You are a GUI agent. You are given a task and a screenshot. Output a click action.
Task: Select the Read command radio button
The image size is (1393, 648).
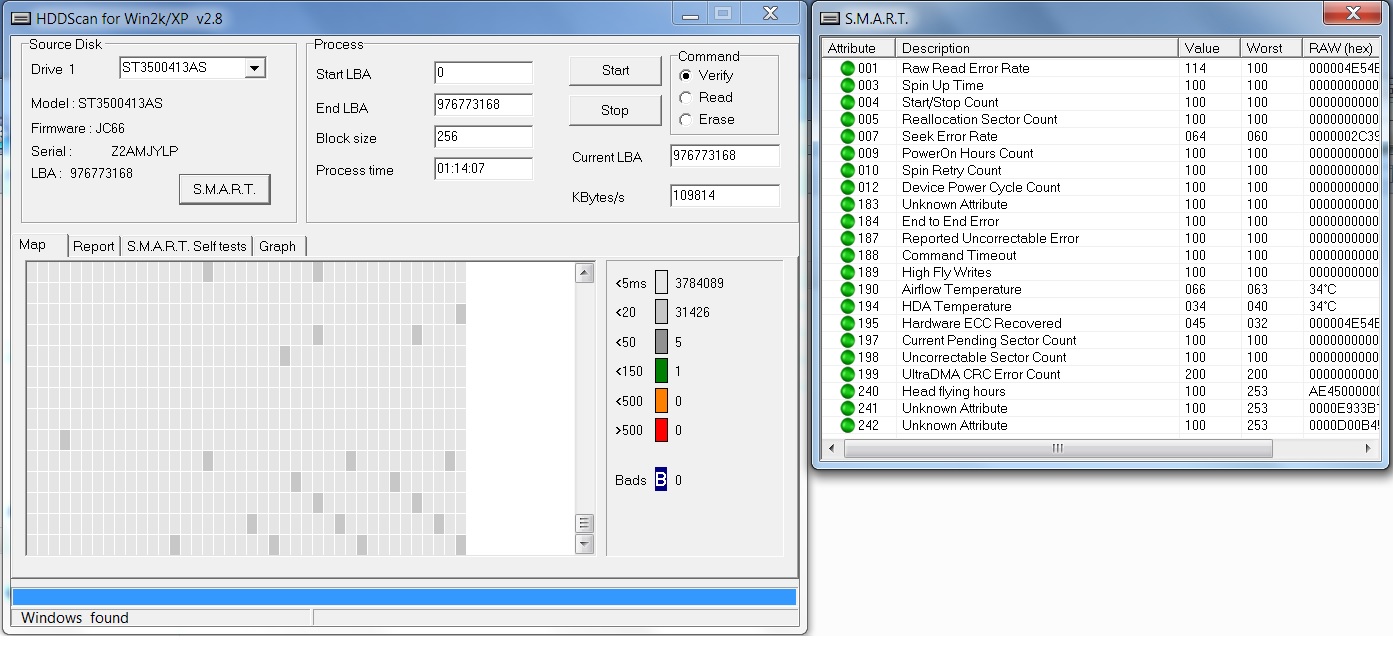(686, 97)
